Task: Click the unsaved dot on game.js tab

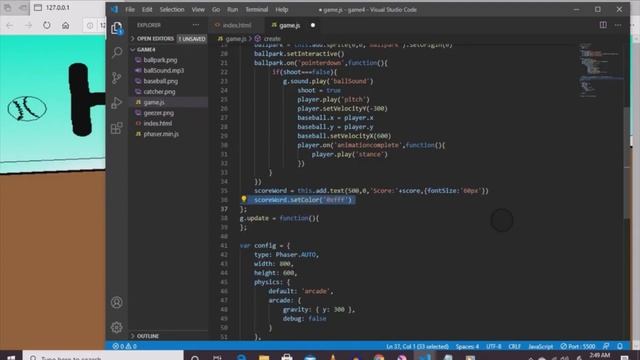Action: pos(313,25)
